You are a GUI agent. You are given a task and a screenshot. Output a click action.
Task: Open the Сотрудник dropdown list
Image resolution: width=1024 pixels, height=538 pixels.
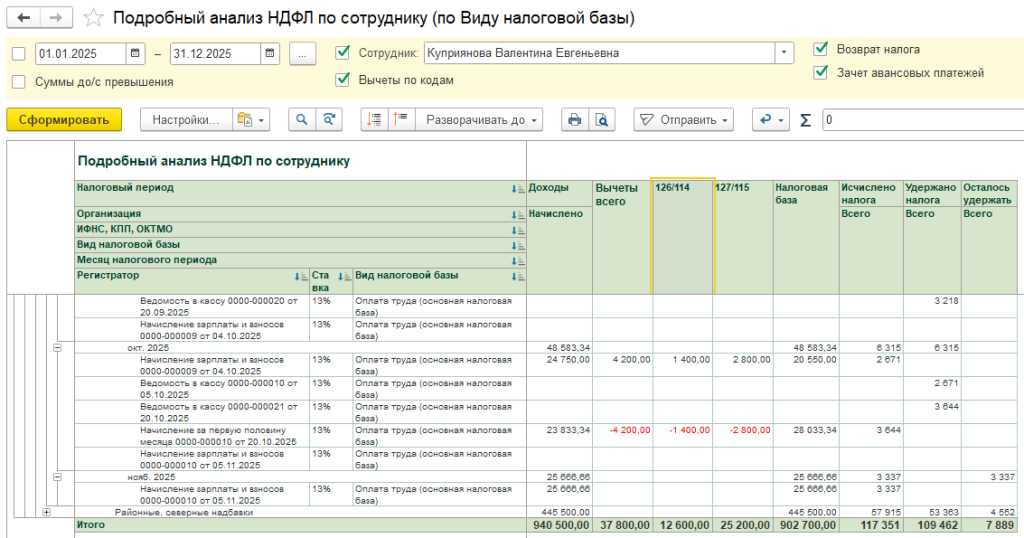(x=785, y=53)
